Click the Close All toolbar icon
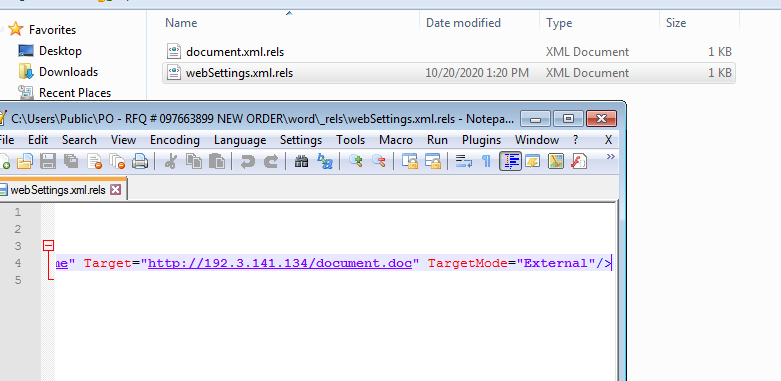The image size is (781, 381). (118, 161)
